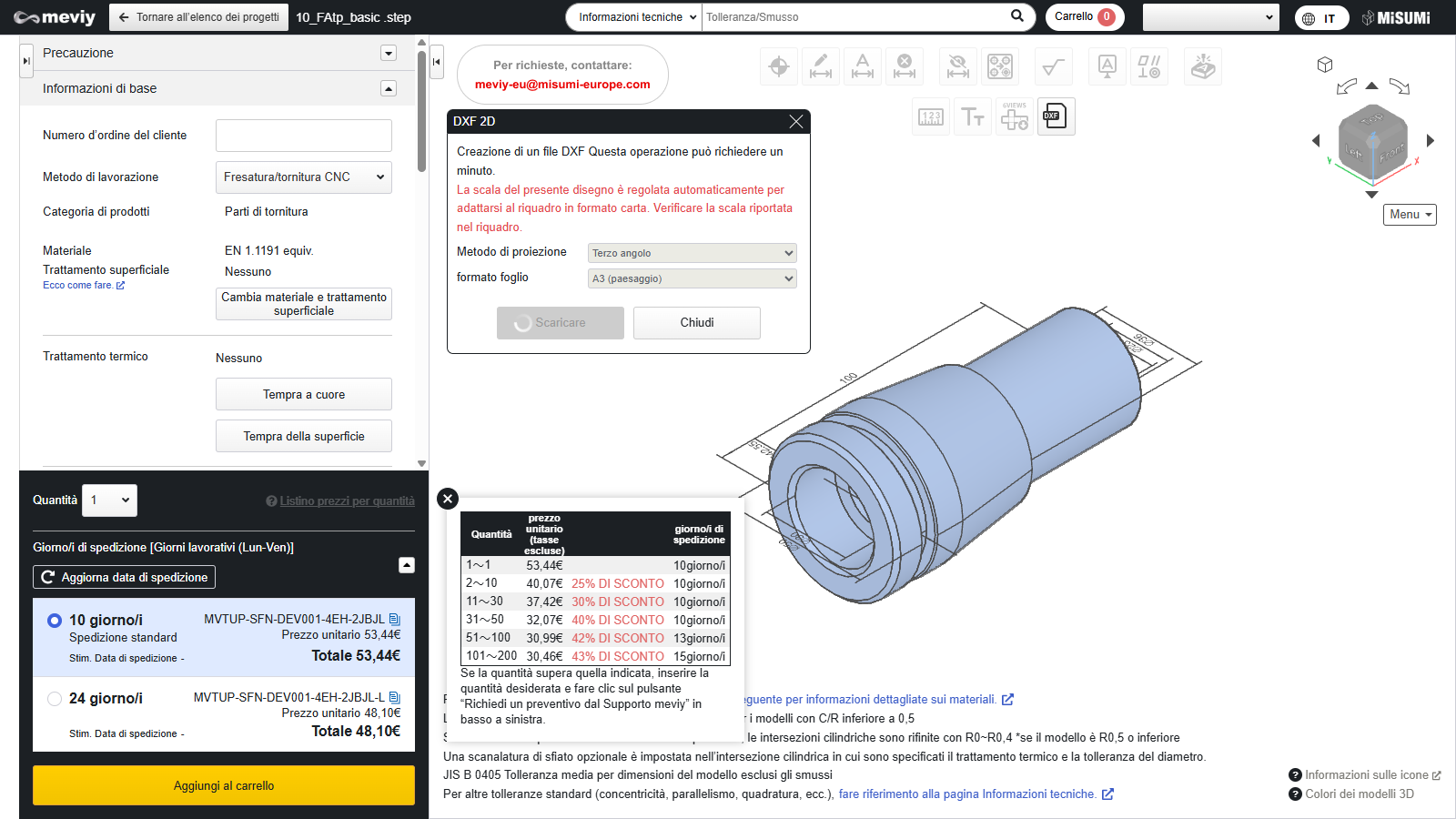Select the 10 giorno/i shipping option
Screen dimensions: 1456x819
tap(55, 621)
